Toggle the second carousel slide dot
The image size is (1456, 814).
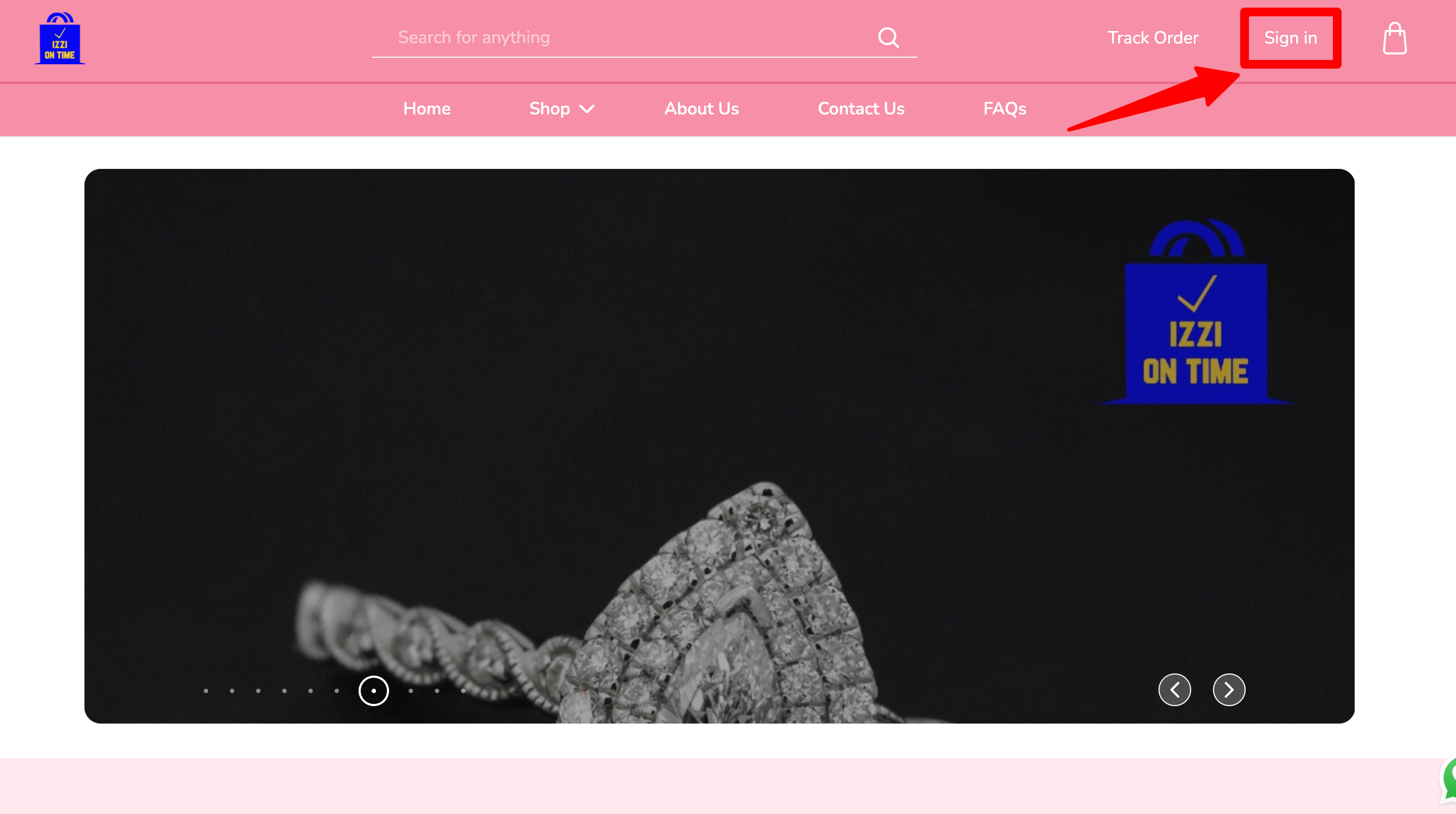coord(232,691)
